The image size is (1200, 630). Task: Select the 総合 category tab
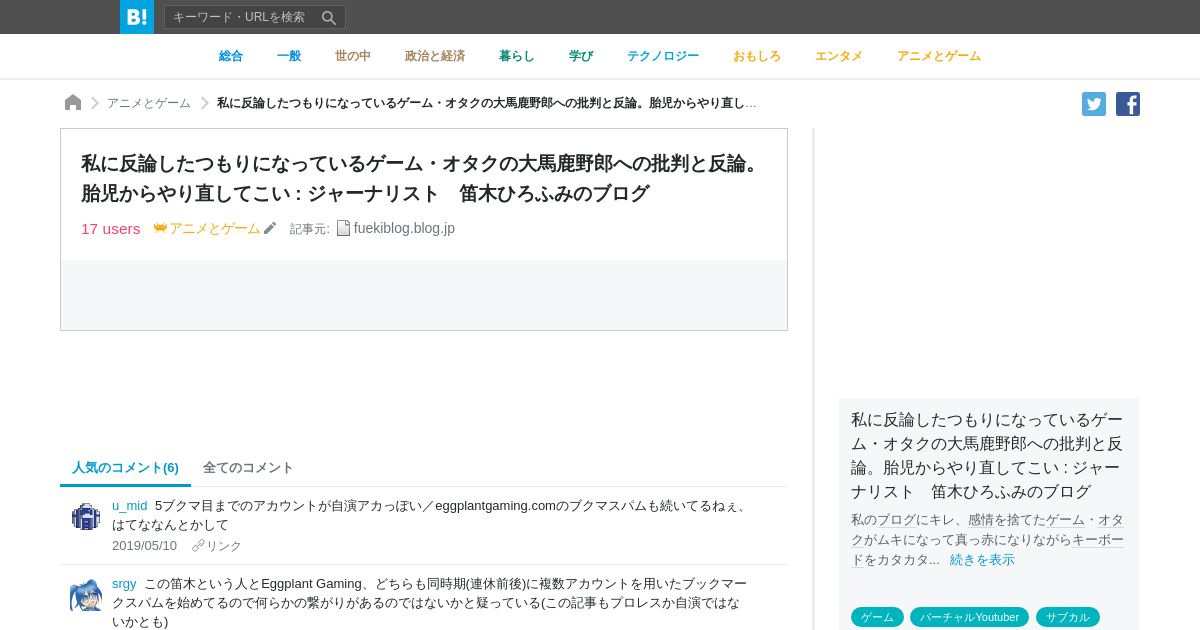pyautogui.click(x=231, y=56)
